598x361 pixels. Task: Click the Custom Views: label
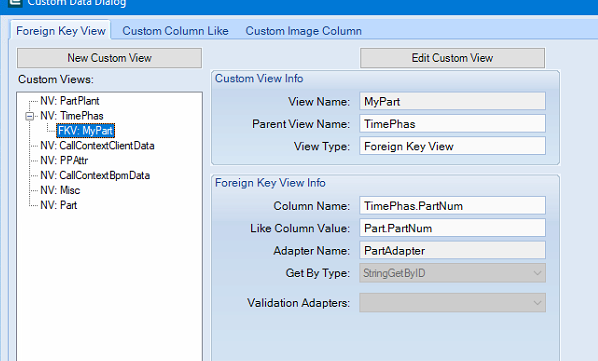click(x=56, y=79)
